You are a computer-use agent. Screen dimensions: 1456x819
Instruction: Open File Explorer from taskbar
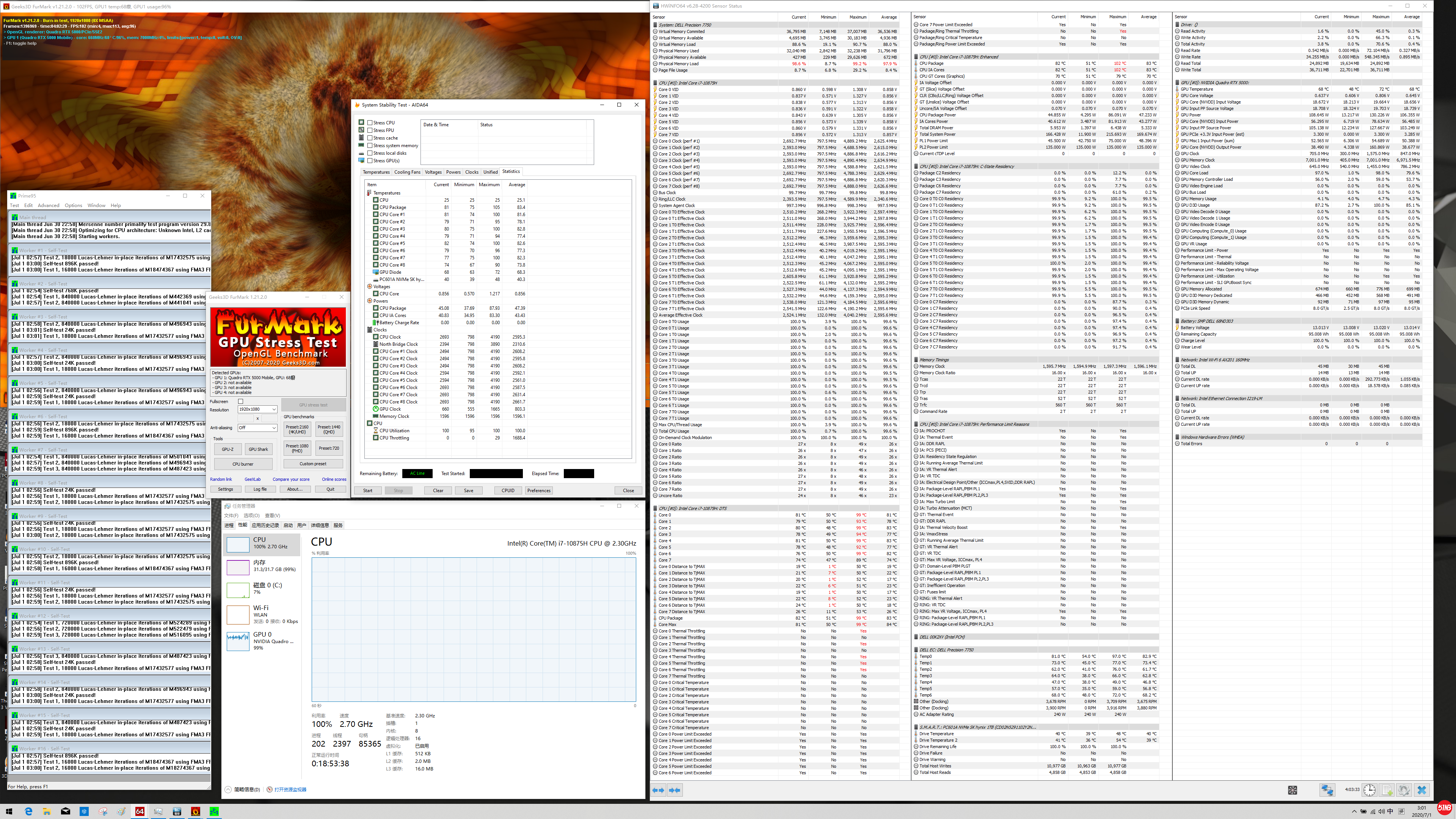[x=47, y=812]
